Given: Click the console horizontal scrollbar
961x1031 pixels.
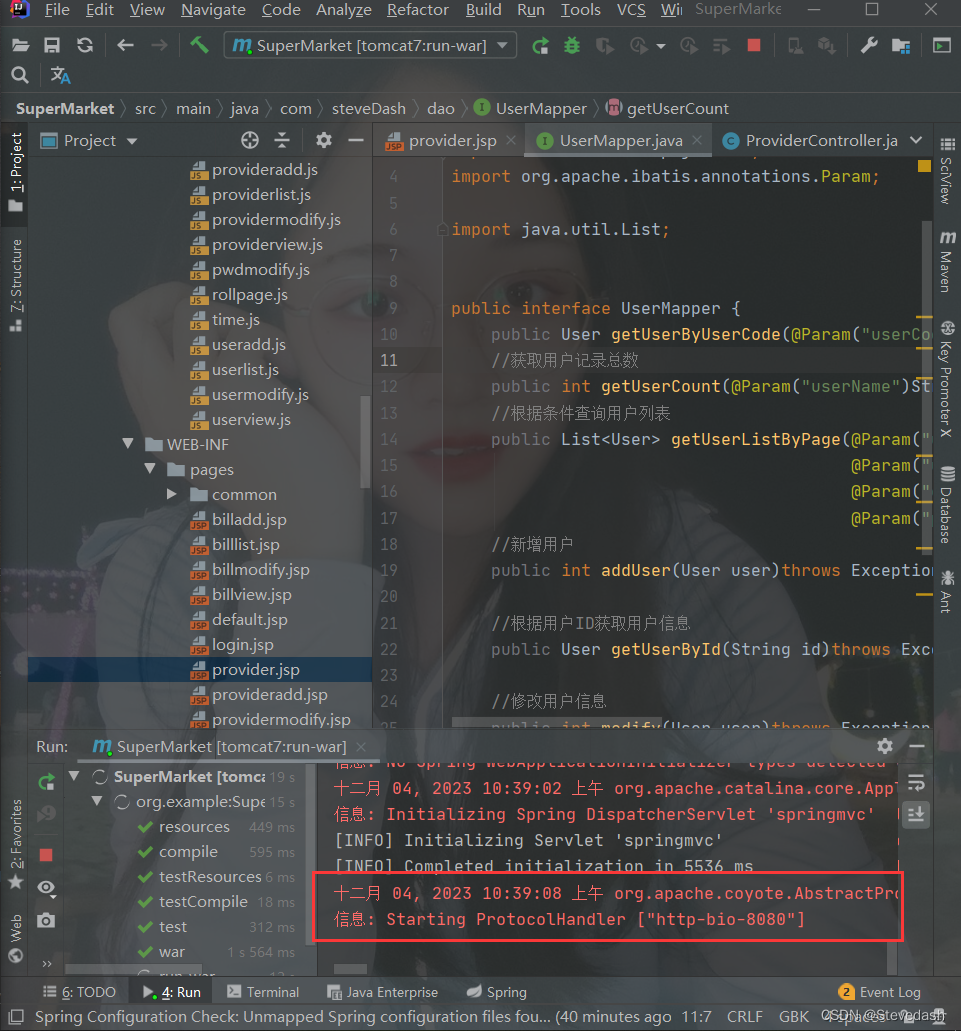Looking at the screenshot, I should point(350,969).
